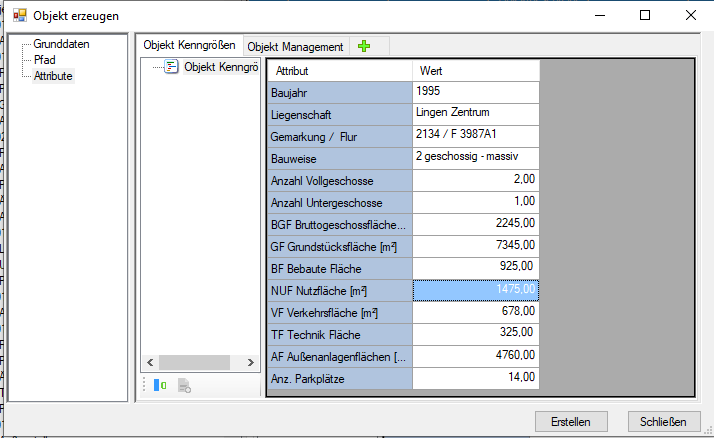This screenshot has height=438, width=714.
Task: Select Anzahl Vollgeschosse value 2,00
Action: 476,181
